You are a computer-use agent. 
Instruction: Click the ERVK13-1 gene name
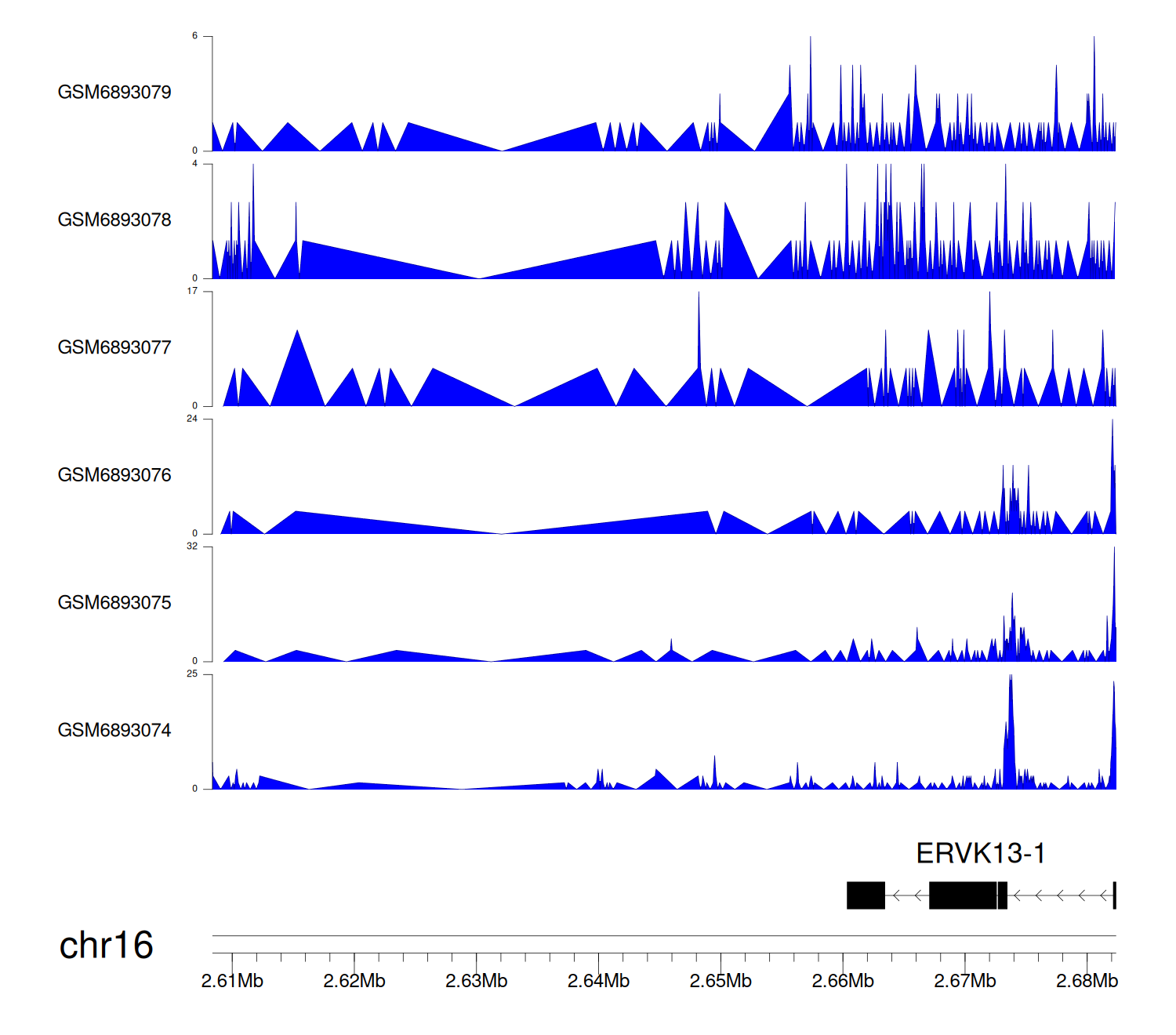click(x=980, y=853)
